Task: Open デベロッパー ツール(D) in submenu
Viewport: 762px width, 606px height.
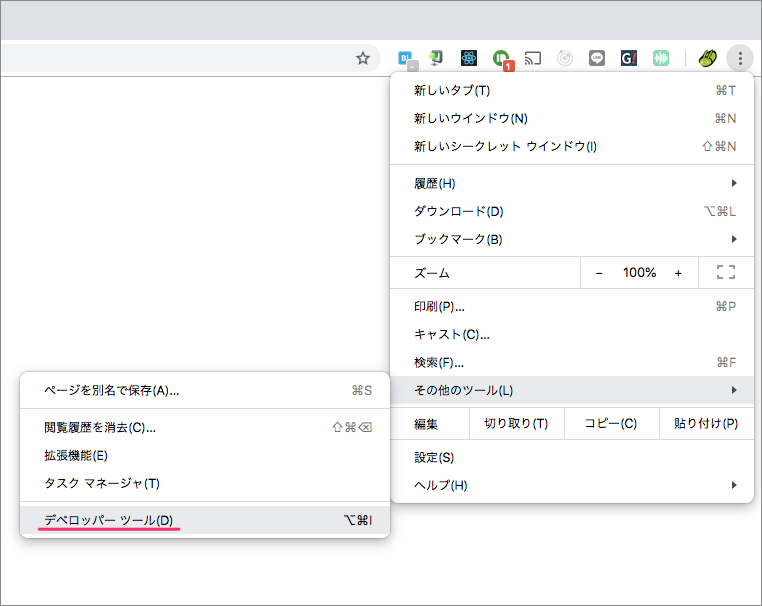Action: tap(205, 520)
